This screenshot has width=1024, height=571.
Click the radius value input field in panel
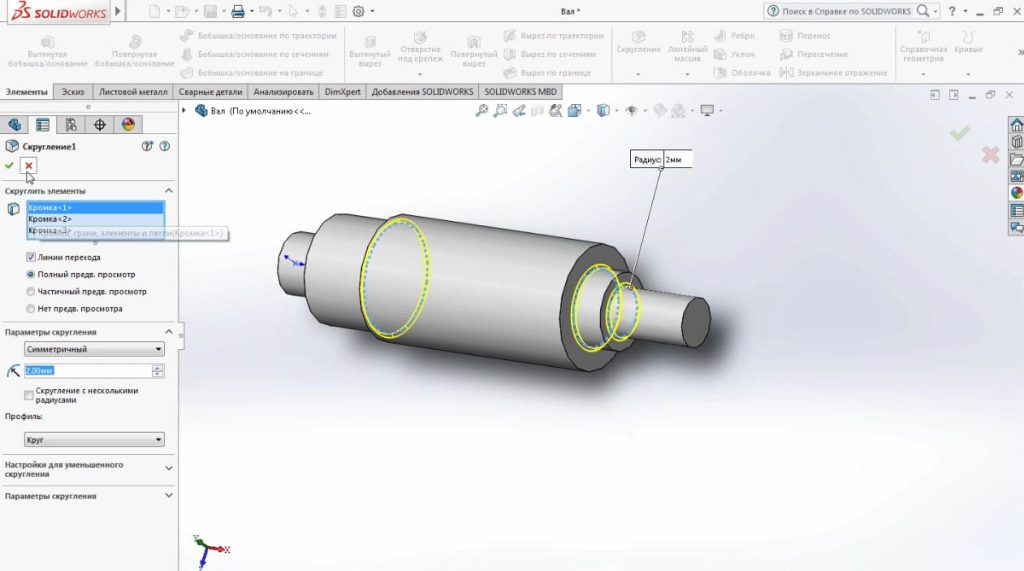coord(88,370)
